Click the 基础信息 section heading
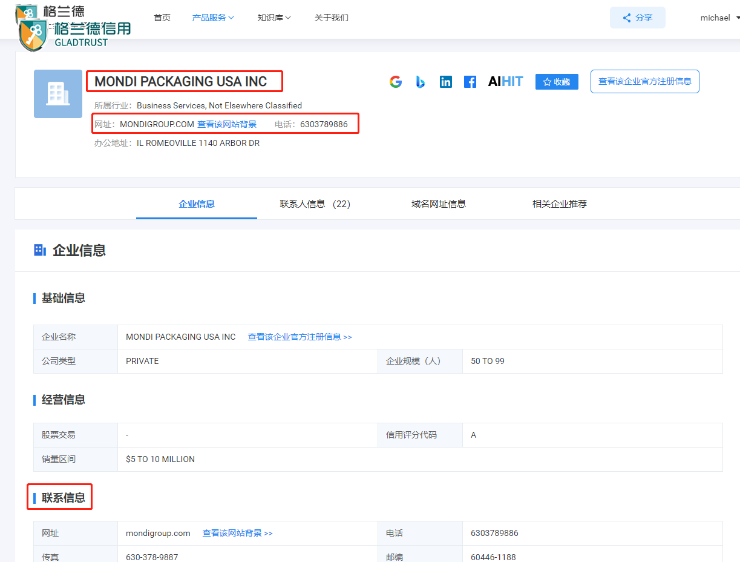The height and width of the screenshot is (562, 740). 63,298
